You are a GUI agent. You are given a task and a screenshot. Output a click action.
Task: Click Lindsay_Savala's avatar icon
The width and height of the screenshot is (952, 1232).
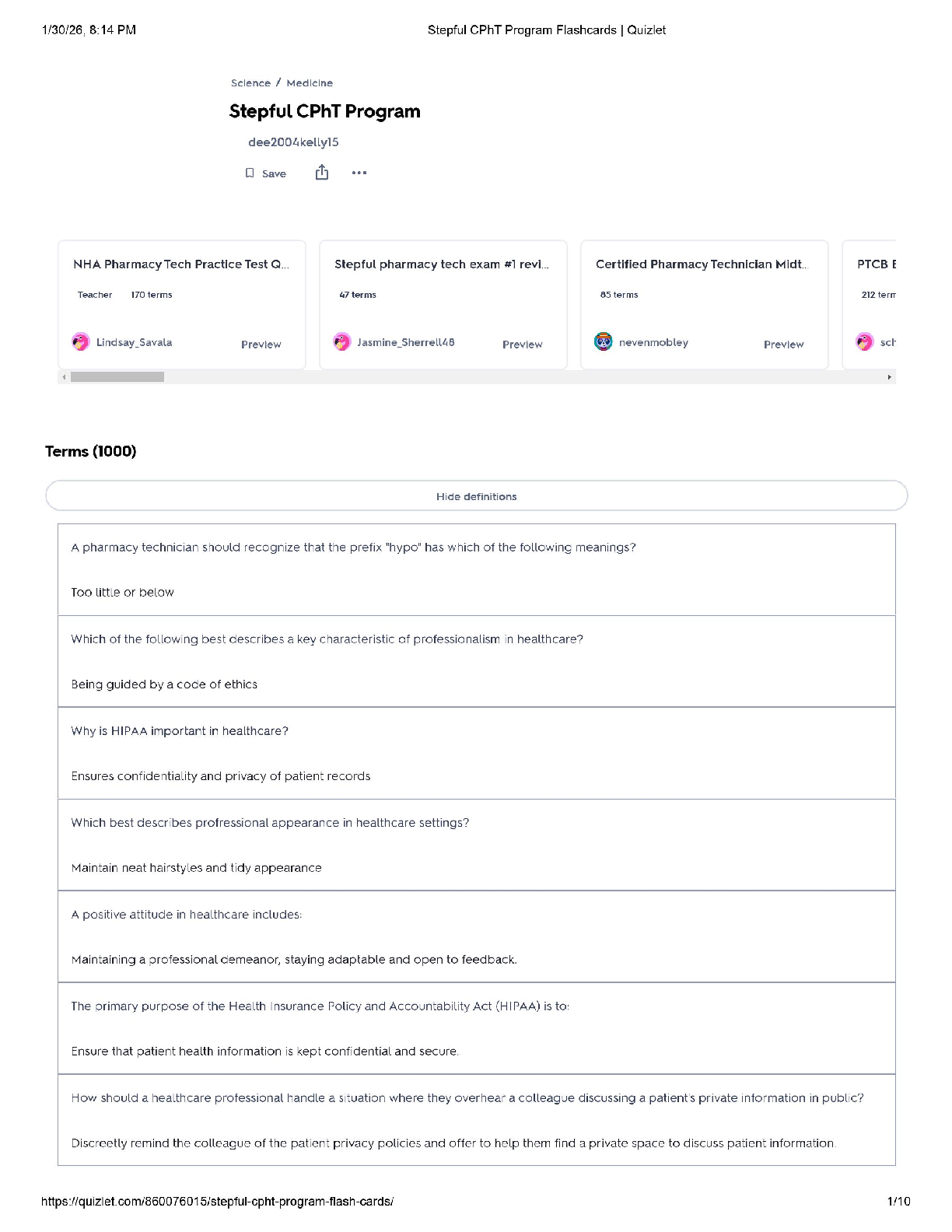tap(81, 342)
